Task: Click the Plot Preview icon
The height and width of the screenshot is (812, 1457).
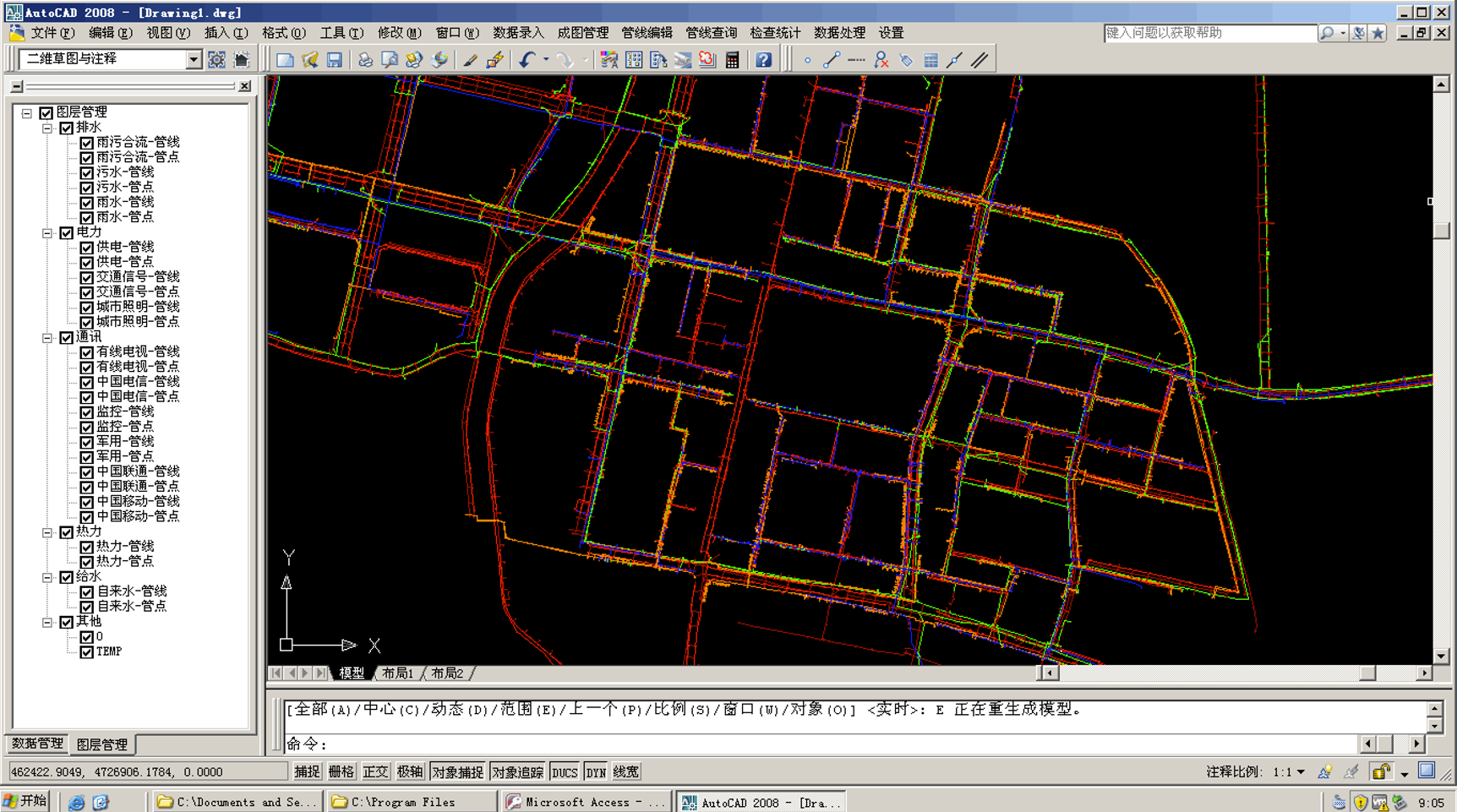Action: coord(390,60)
